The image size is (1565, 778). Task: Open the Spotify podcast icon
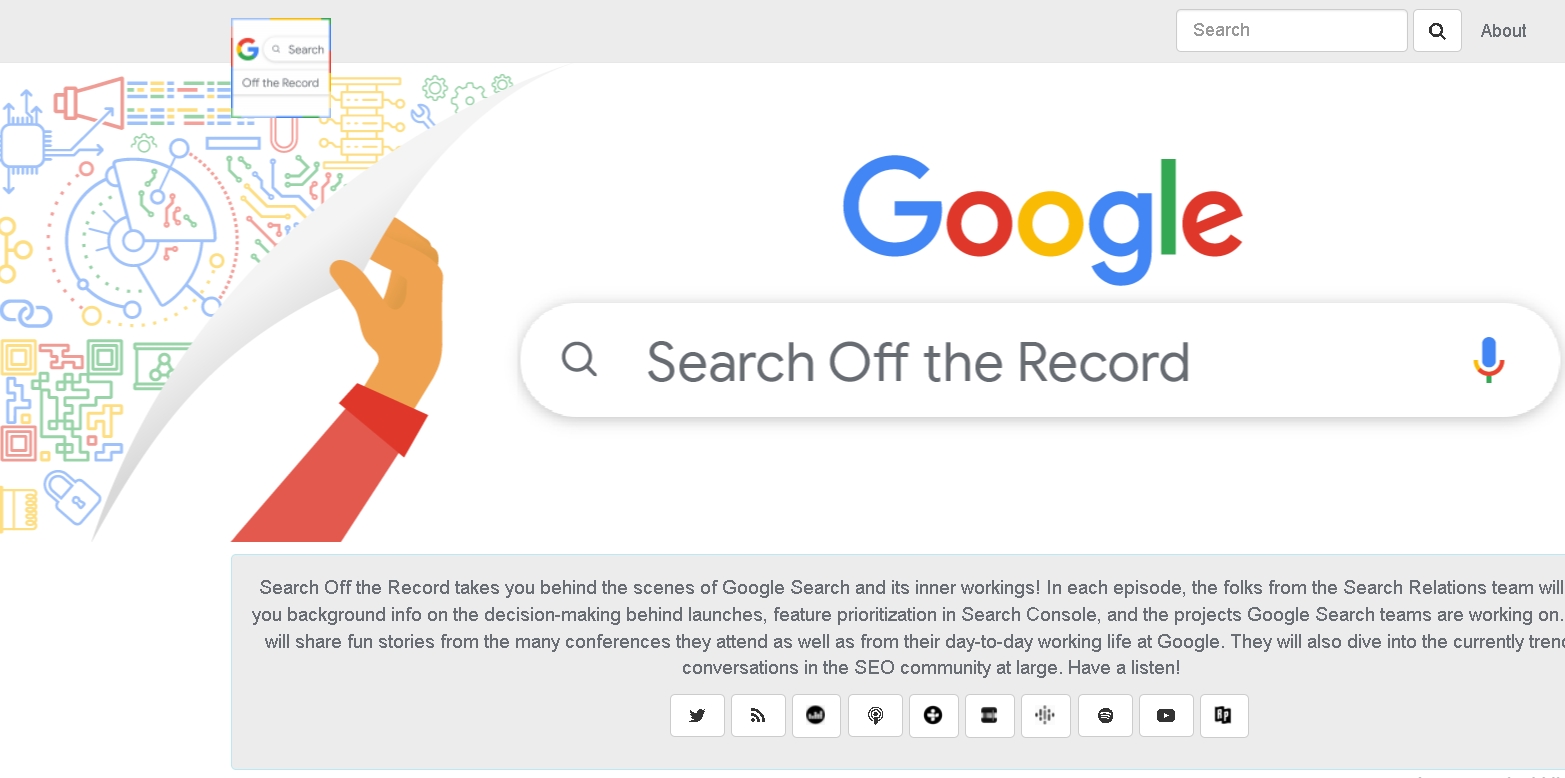pyautogui.click(x=1104, y=715)
